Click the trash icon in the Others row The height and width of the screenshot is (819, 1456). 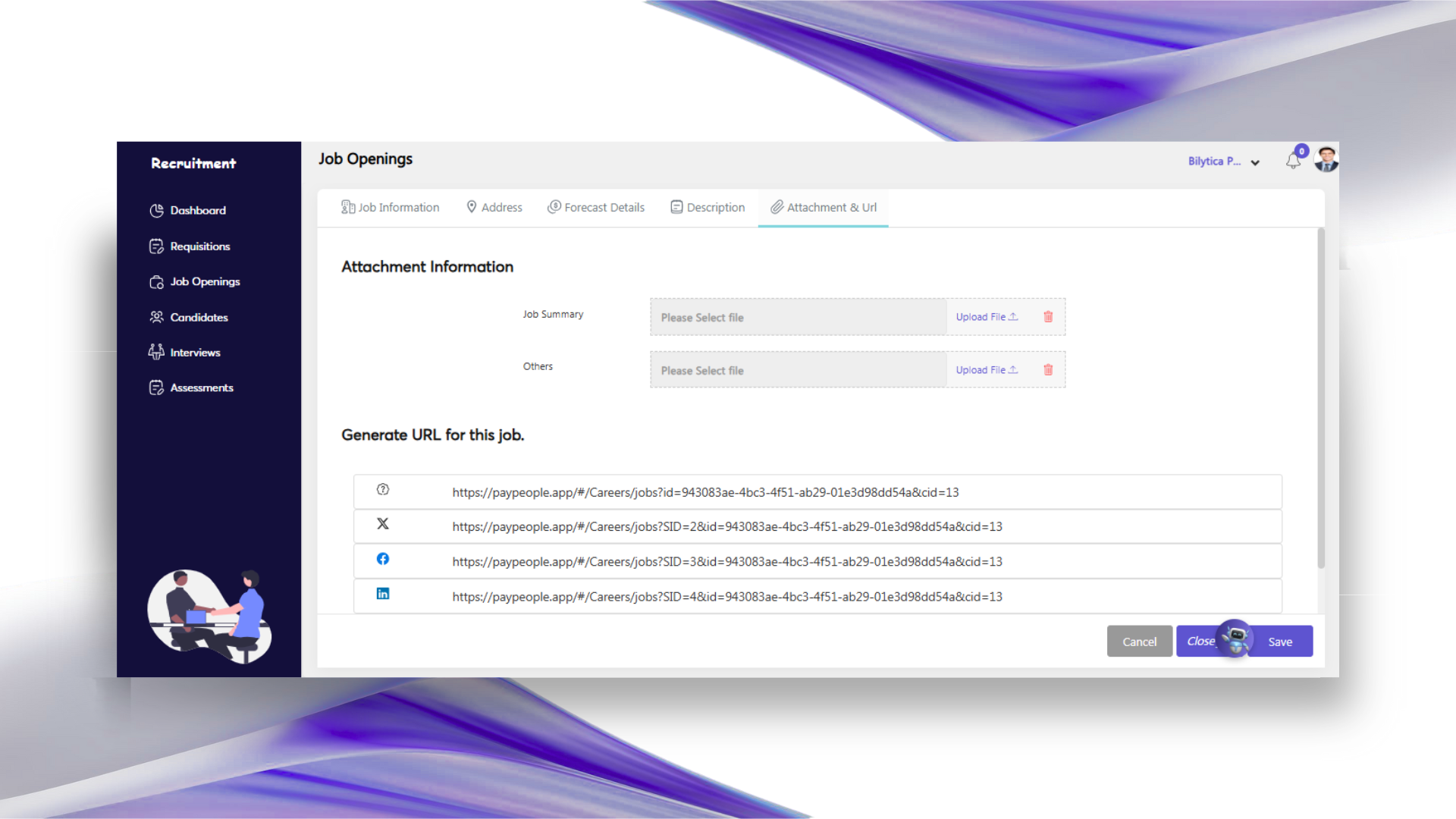(1048, 370)
